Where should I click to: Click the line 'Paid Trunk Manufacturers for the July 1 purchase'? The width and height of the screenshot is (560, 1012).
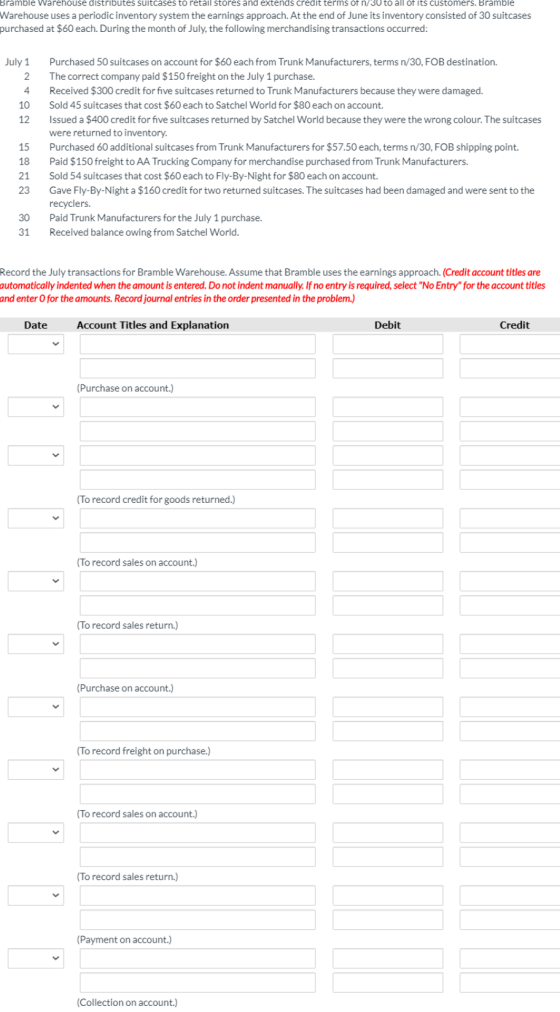(155, 219)
